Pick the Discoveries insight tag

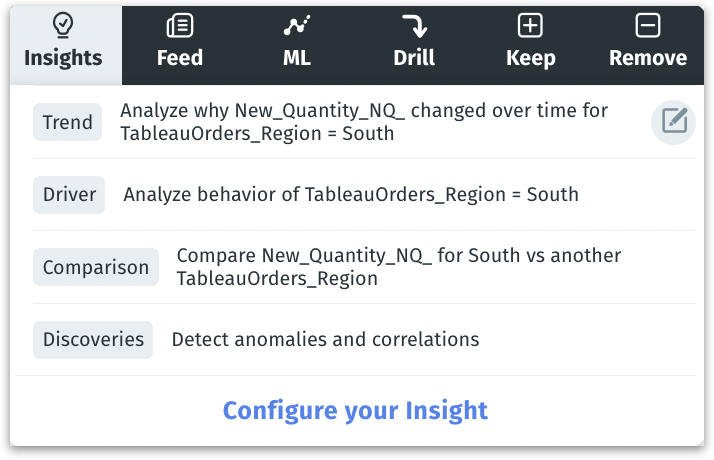pyautogui.click(x=93, y=340)
